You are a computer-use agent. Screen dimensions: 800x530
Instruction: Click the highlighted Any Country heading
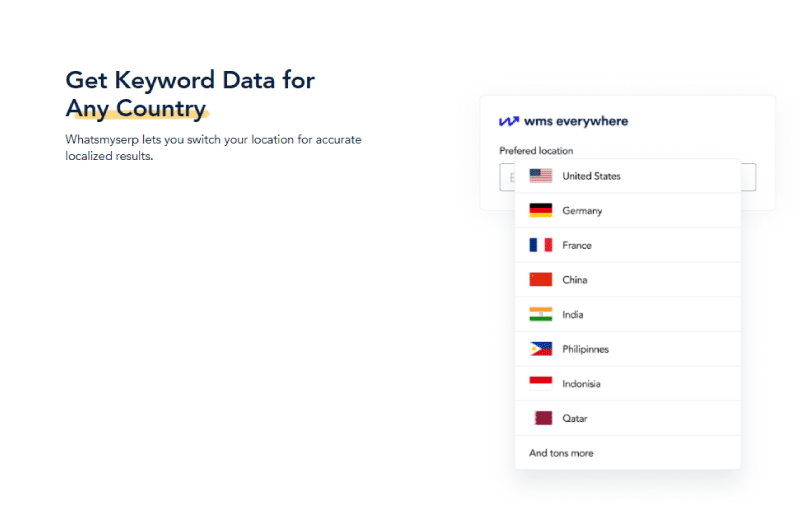(136, 109)
